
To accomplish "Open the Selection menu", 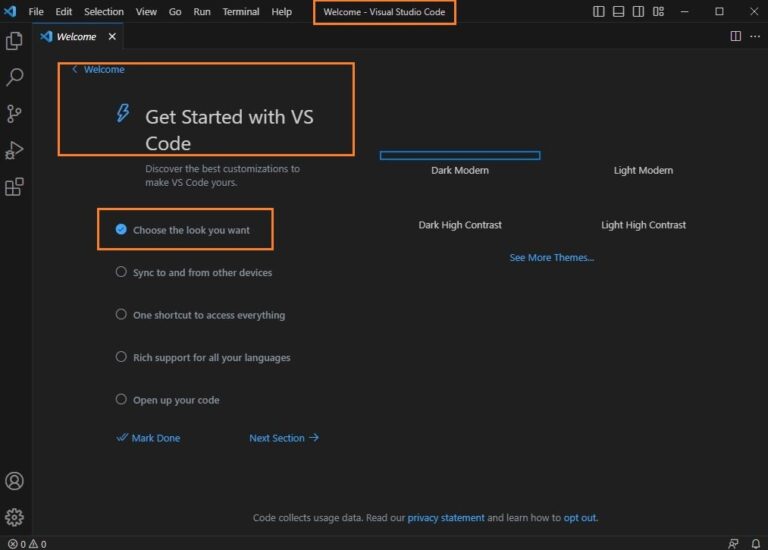I will click(x=103, y=11).
